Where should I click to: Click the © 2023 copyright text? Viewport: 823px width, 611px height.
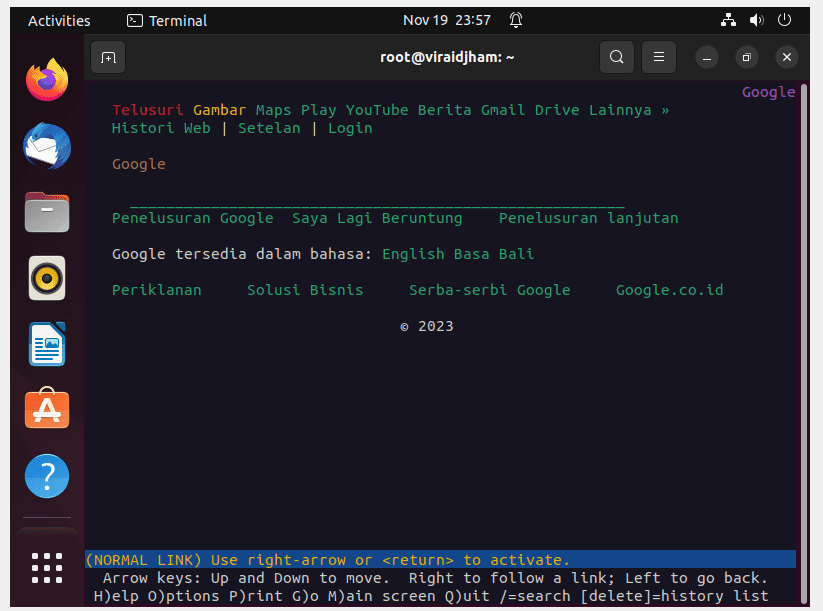tap(427, 326)
